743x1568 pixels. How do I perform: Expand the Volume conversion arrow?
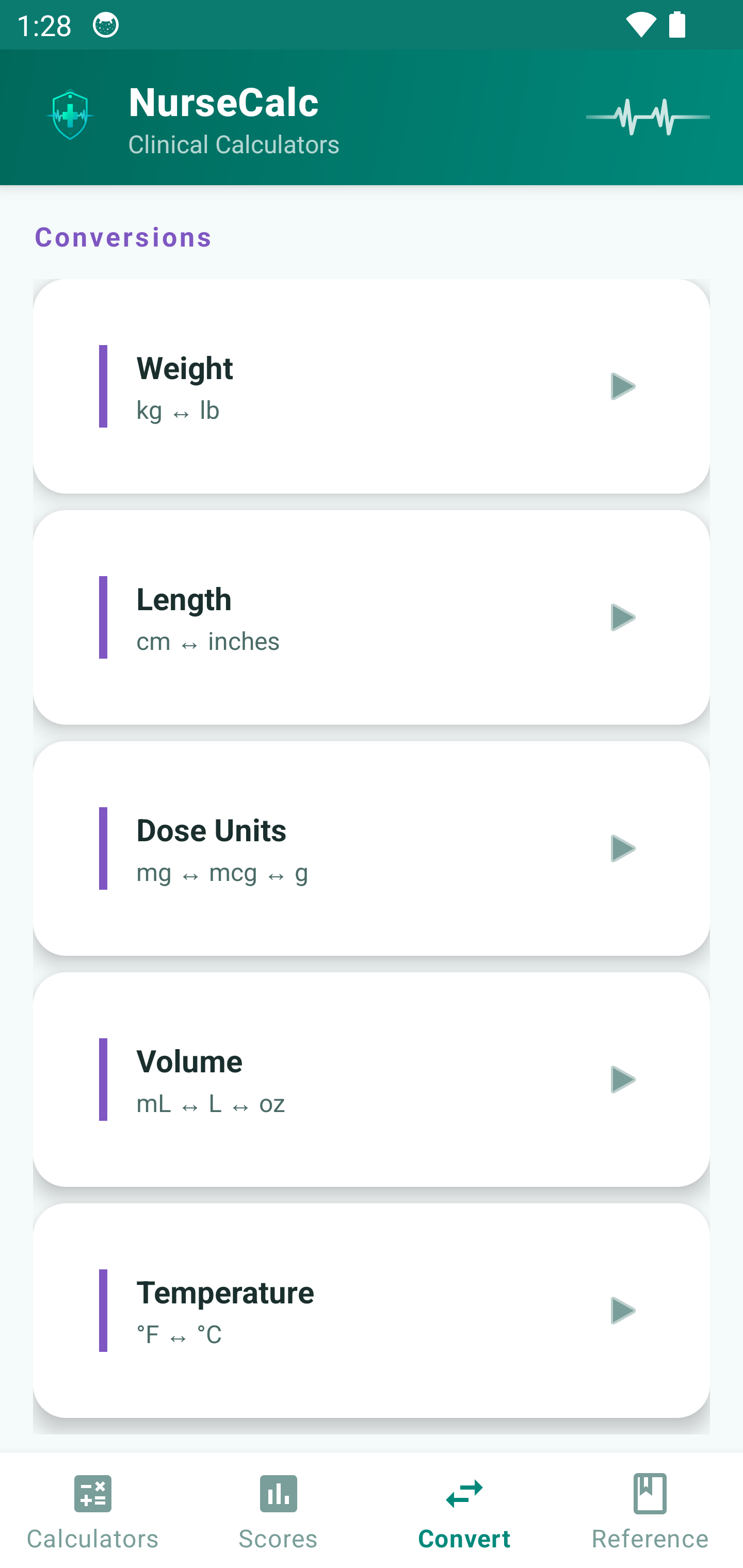tap(622, 1079)
